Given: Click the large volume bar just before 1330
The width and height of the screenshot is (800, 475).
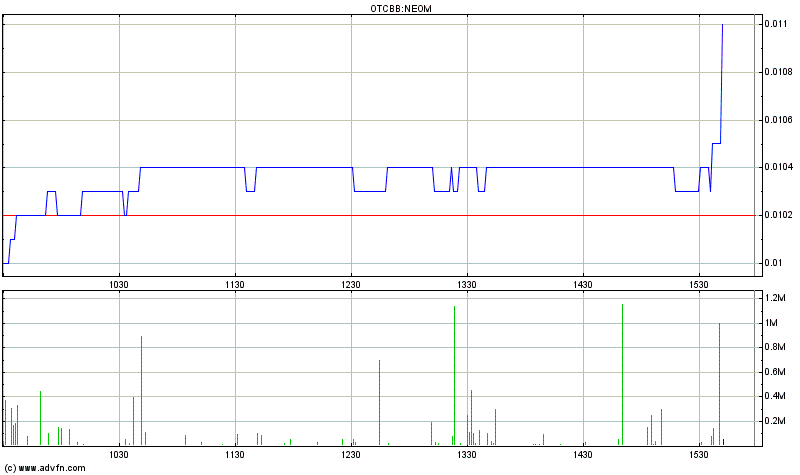Looking at the screenshot, I should 455,376.
